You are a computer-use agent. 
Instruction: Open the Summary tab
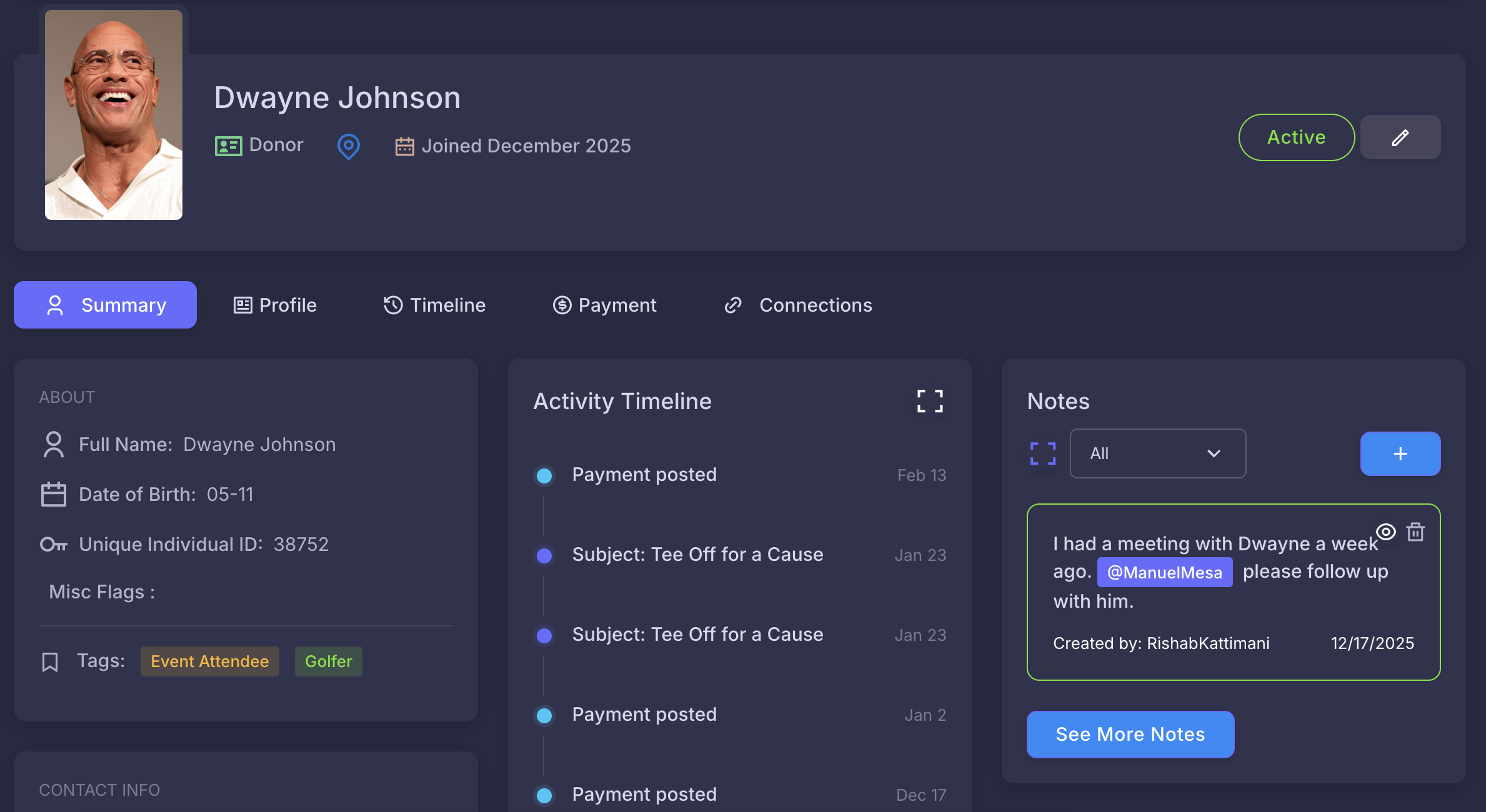(x=105, y=305)
